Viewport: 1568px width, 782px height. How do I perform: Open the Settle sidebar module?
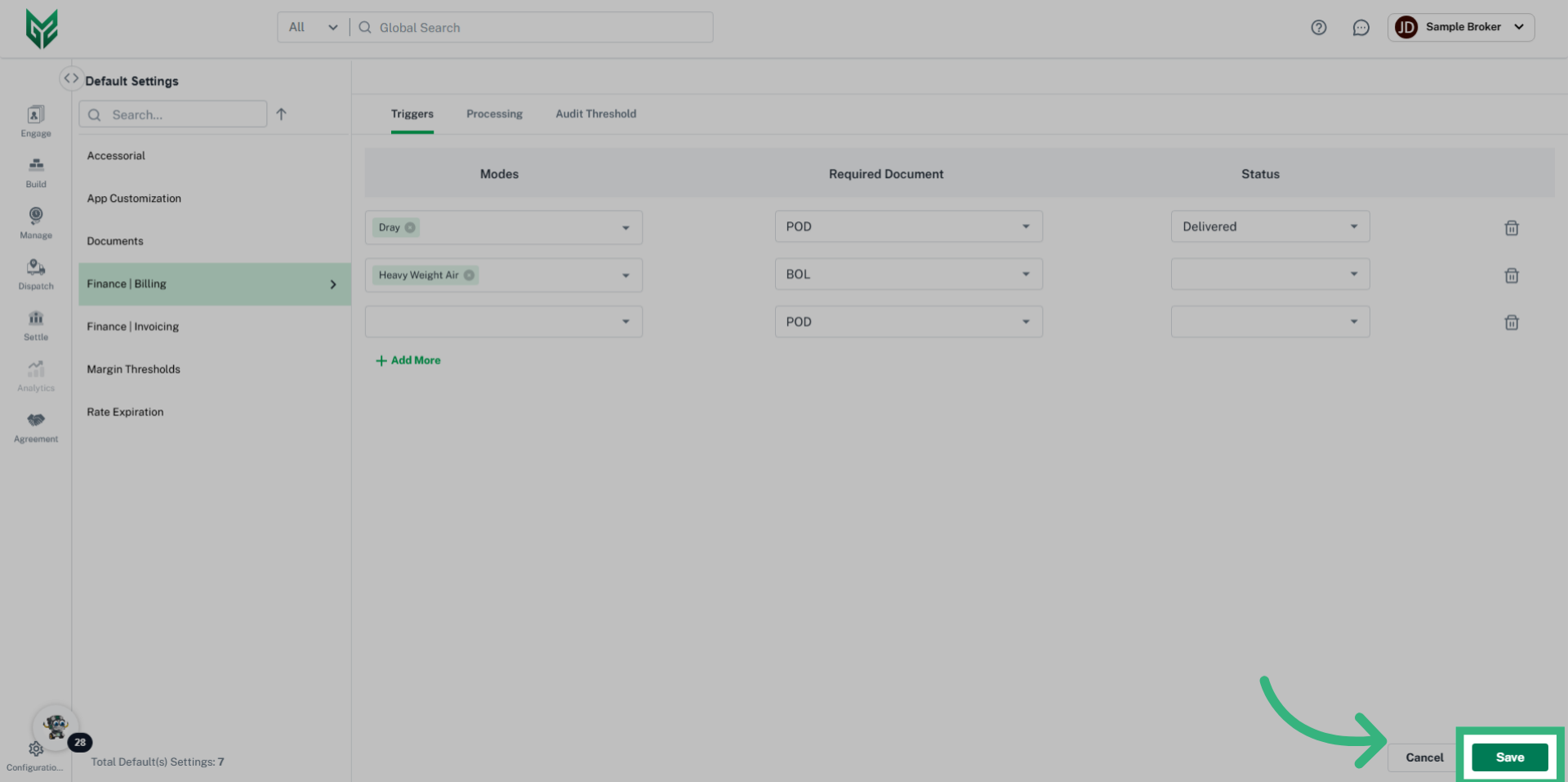(x=36, y=324)
